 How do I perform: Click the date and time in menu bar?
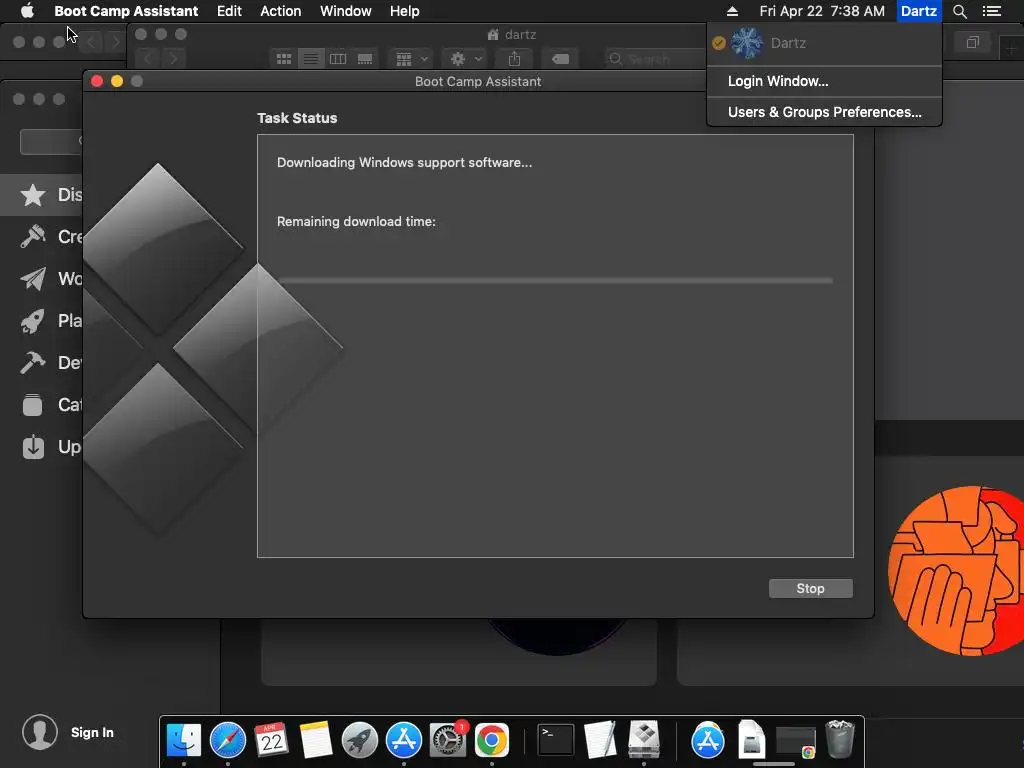(x=822, y=11)
